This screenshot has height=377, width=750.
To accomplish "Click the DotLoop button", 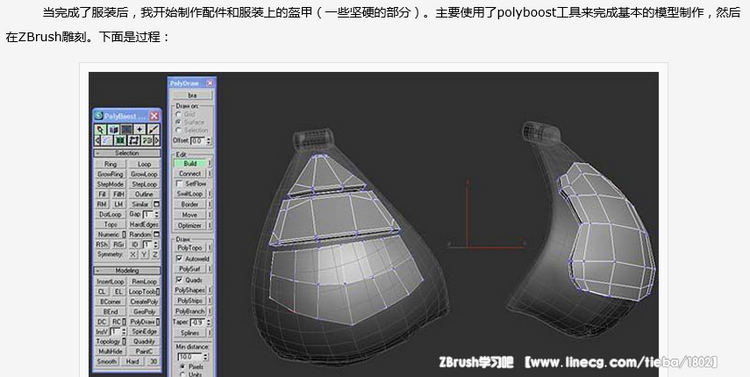I will [110, 214].
